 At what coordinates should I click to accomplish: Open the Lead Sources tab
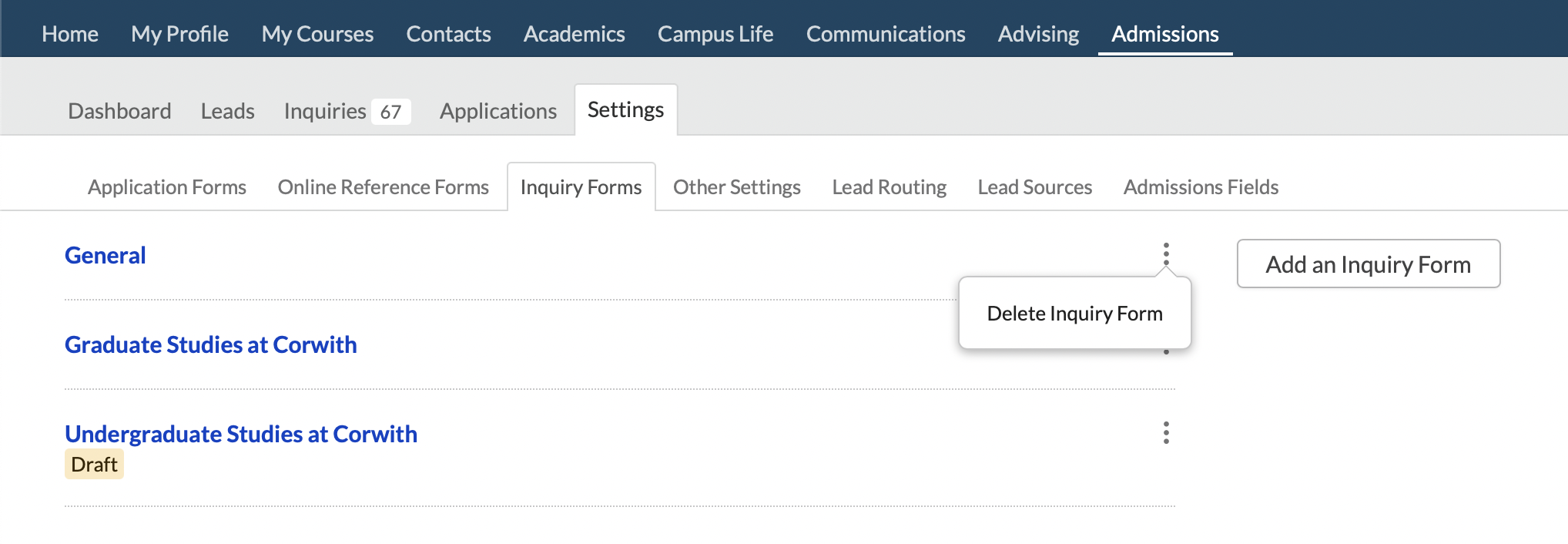(1034, 187)
